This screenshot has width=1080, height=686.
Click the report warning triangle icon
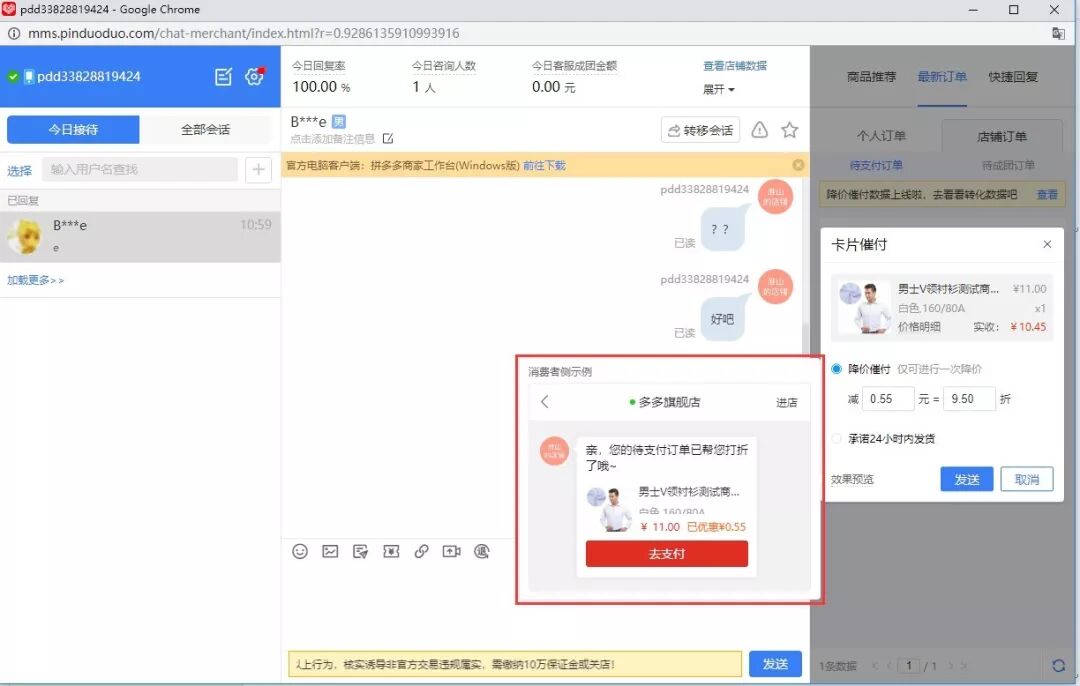point(759,129)
